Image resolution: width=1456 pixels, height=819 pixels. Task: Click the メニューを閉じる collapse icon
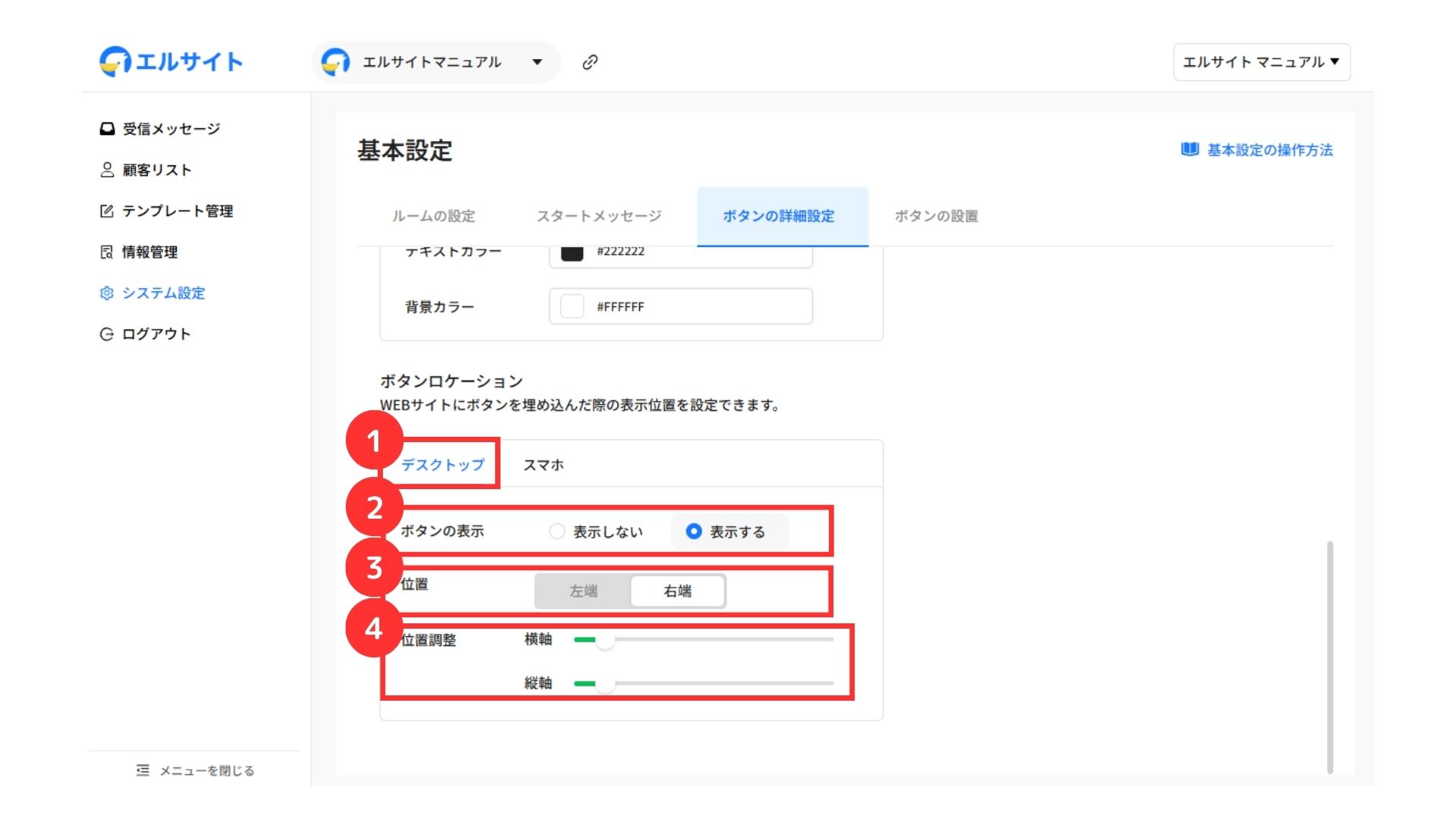[143, 770]
